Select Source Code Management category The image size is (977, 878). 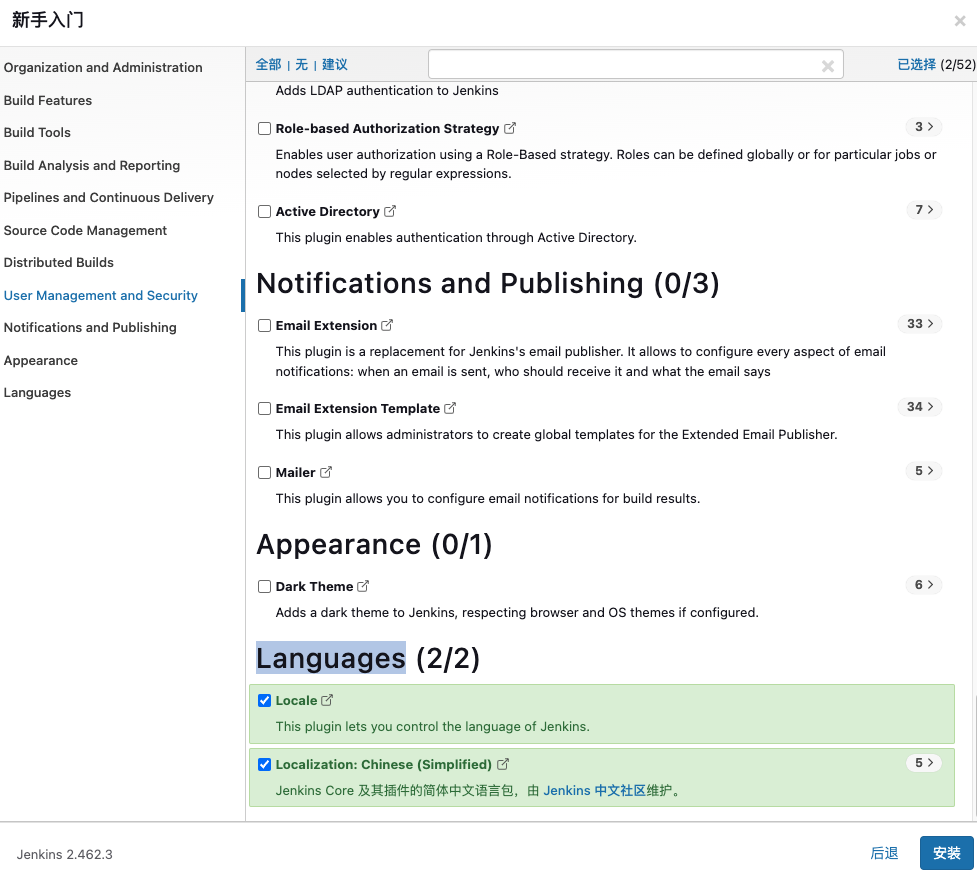(x=85, y=231)
